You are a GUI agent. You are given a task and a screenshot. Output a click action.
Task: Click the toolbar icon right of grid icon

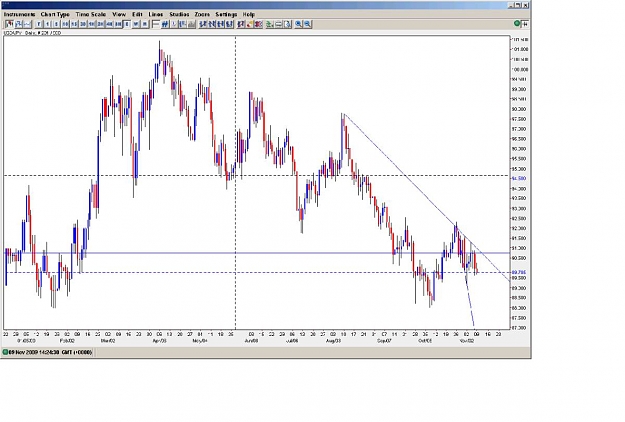point(173,24)
